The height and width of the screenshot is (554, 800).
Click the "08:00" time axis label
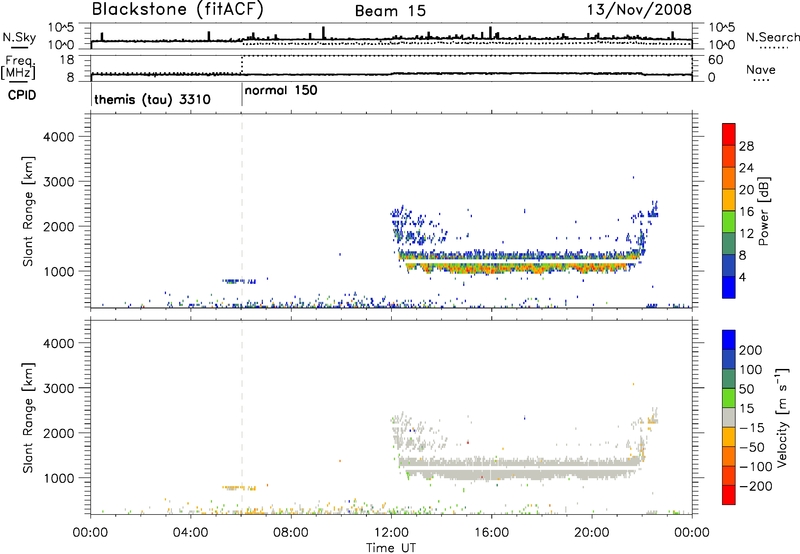coord(291,532)
